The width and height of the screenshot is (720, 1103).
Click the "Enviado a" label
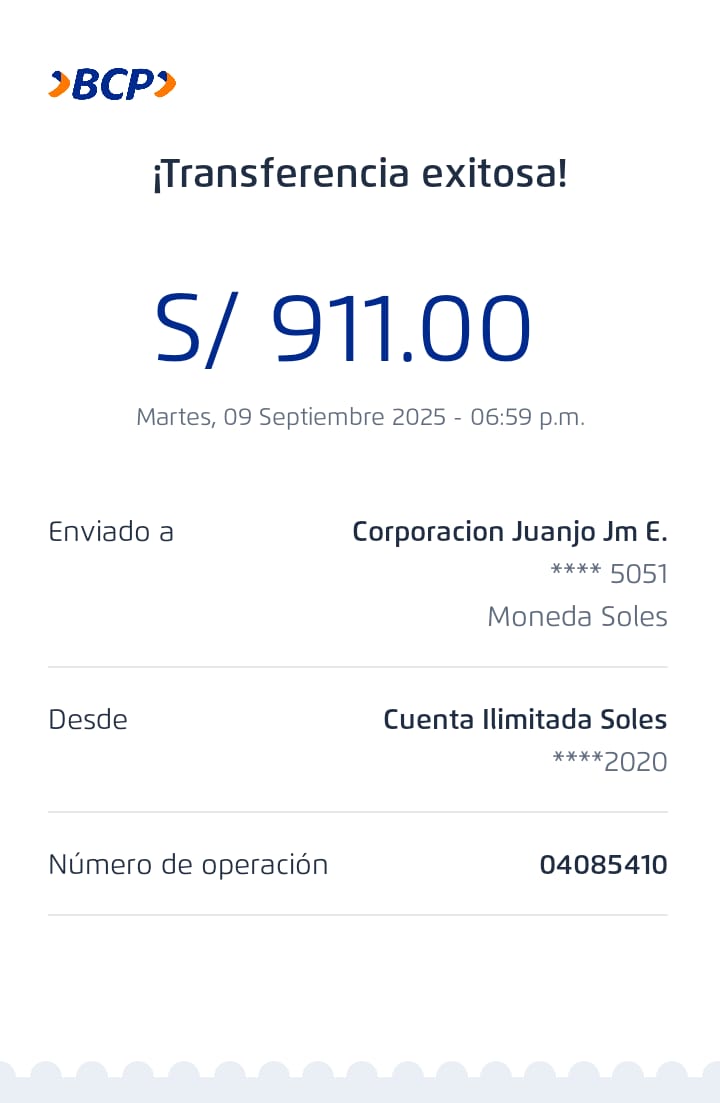(111, 532)
